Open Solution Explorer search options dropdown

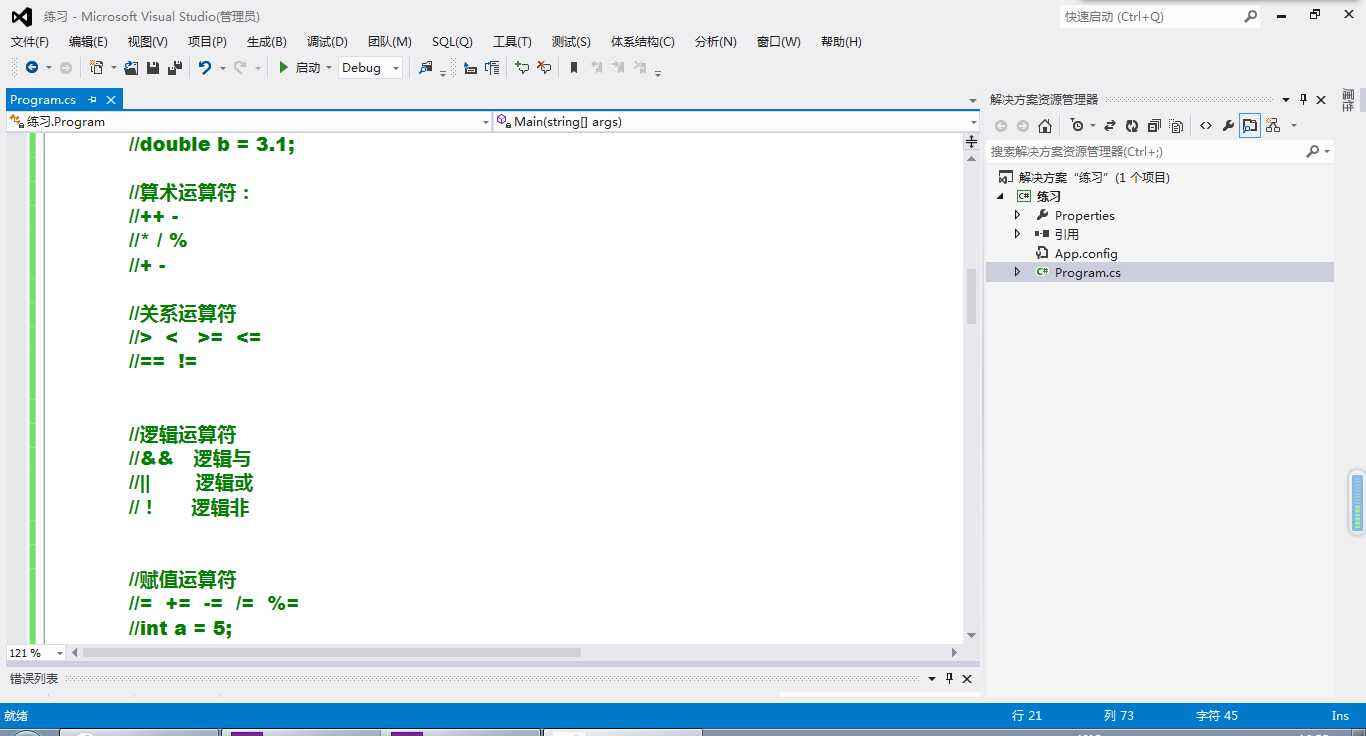tap(1327, 152)
